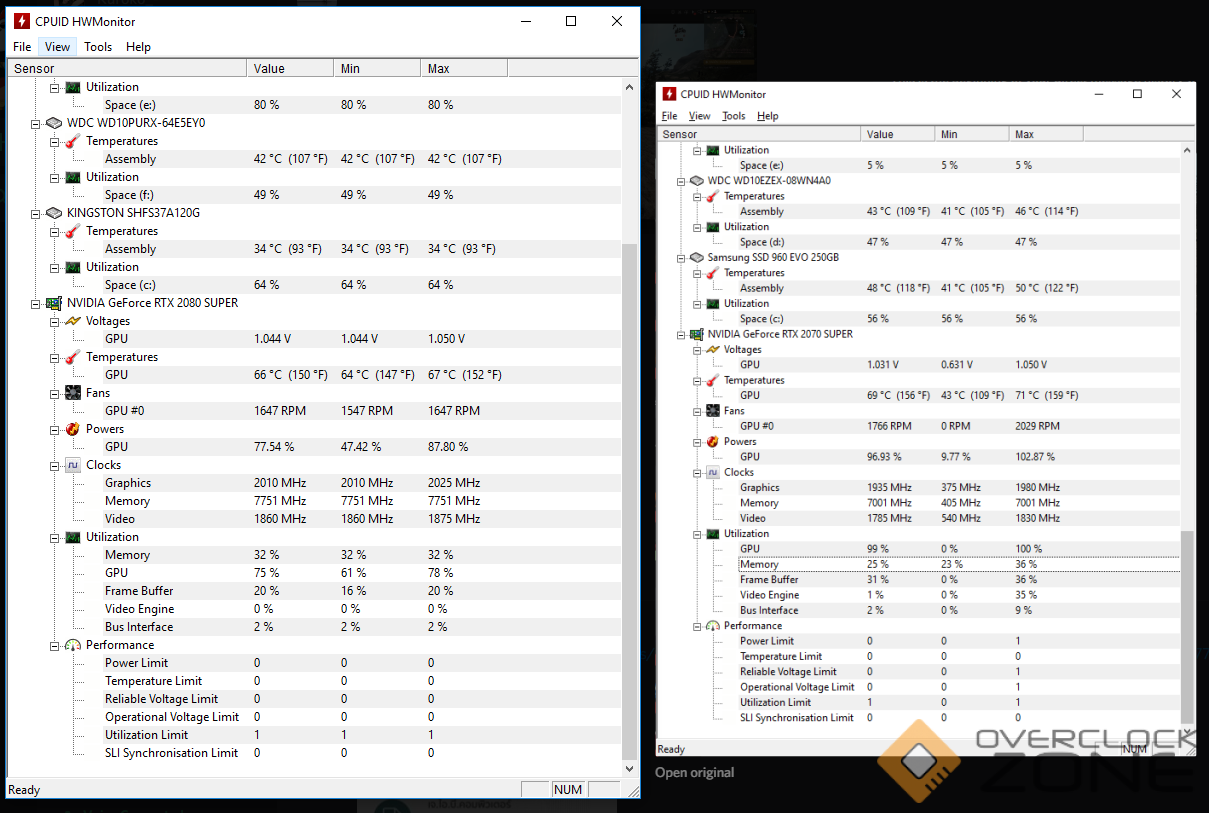Click the RTX 2080 SUPER graphics card icon

[x=54, y=303]
